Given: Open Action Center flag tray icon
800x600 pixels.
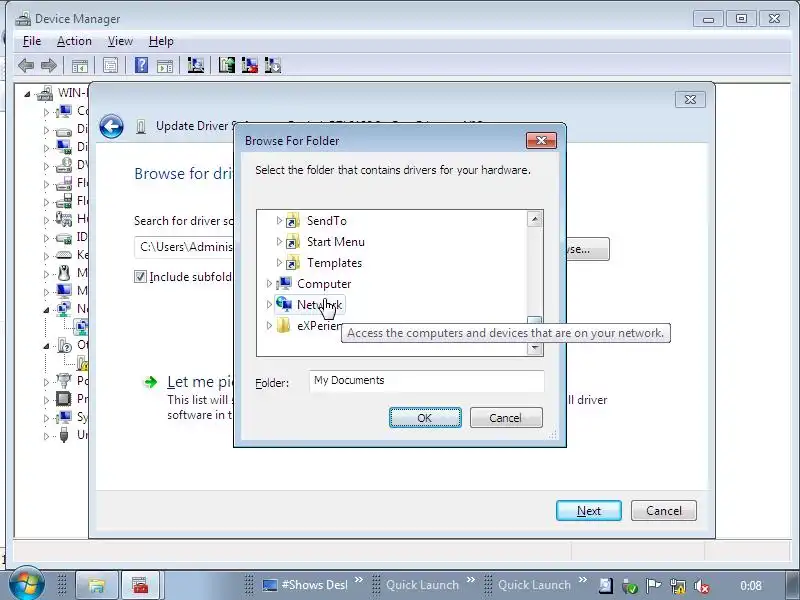Looking at the screenshot, I should click(x=654, y=585).
